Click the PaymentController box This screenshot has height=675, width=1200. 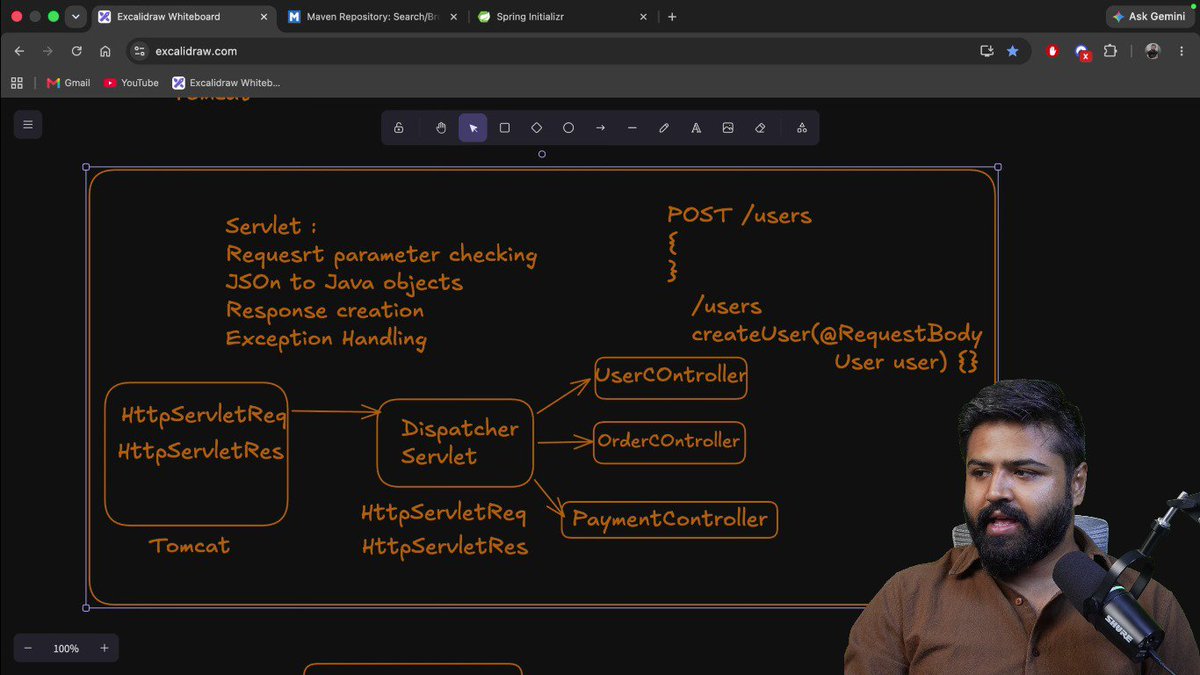pyautogui.click(x=669, y=520)
